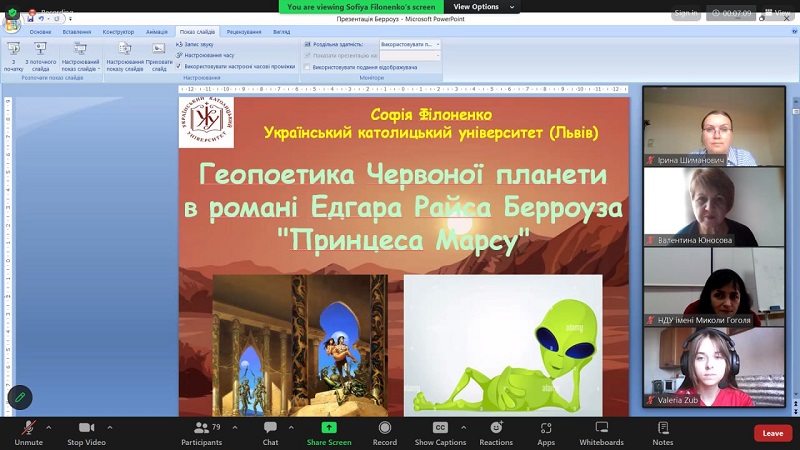800x450 pixels.
Task: Select НДУ імені Миколи Гоголя video tile
Action: (714, 287)
